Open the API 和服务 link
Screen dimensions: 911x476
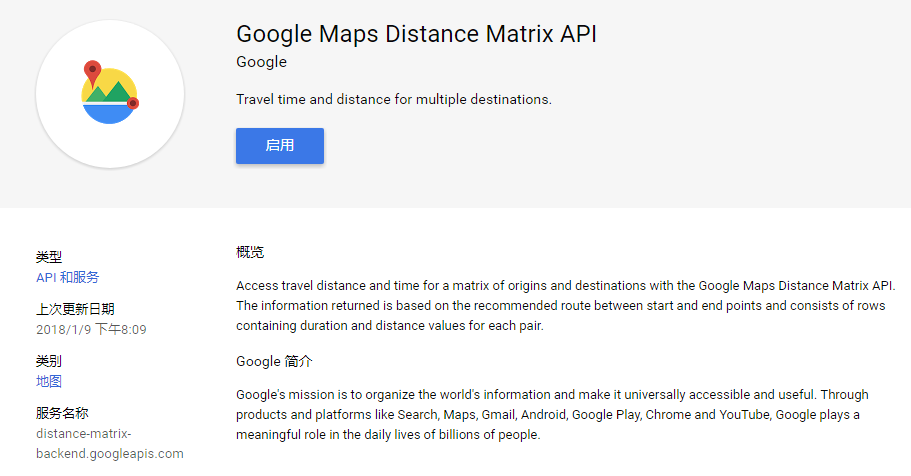(67, 277)
